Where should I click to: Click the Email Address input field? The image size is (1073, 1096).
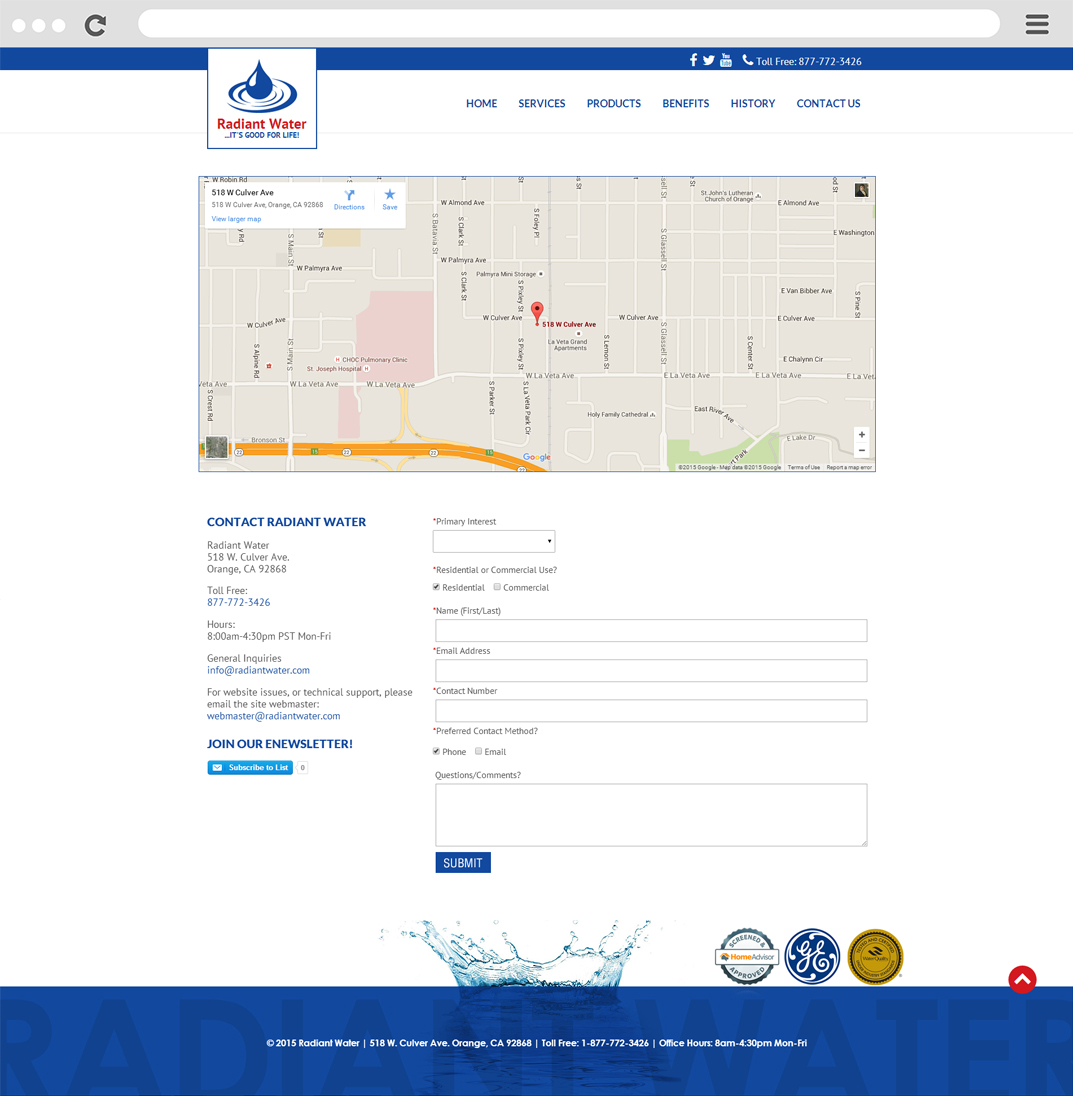pyautogui.click(x=651, y=671)
